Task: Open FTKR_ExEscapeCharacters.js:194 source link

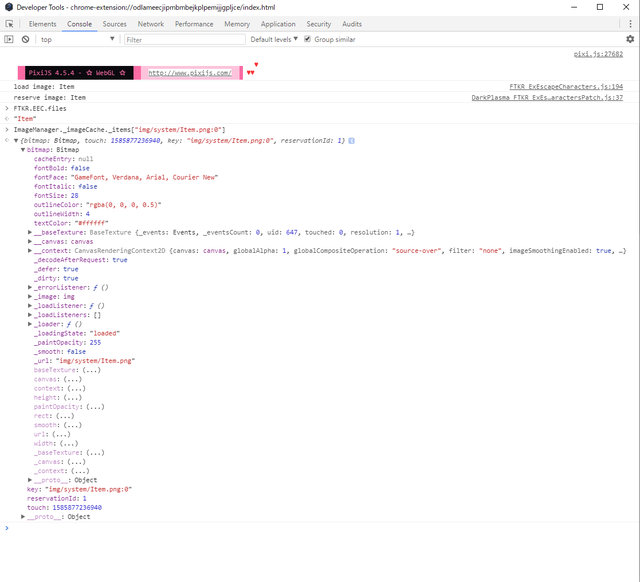Action: click(x=566, y=87)
